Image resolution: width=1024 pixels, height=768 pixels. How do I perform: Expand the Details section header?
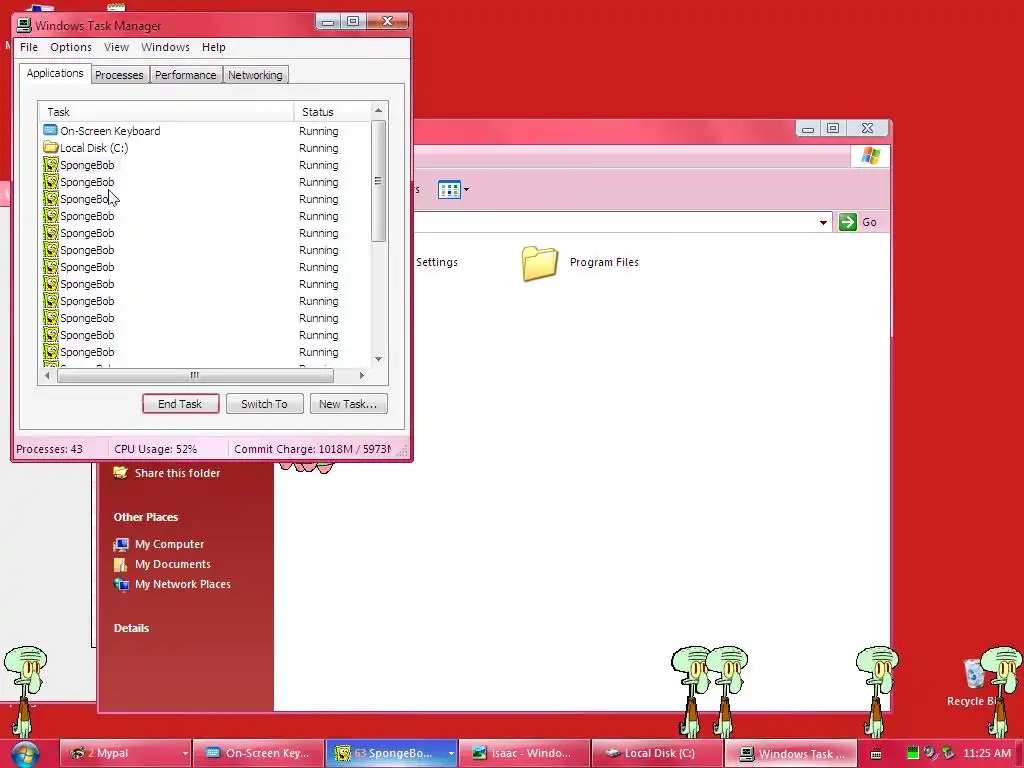(131, 628)
